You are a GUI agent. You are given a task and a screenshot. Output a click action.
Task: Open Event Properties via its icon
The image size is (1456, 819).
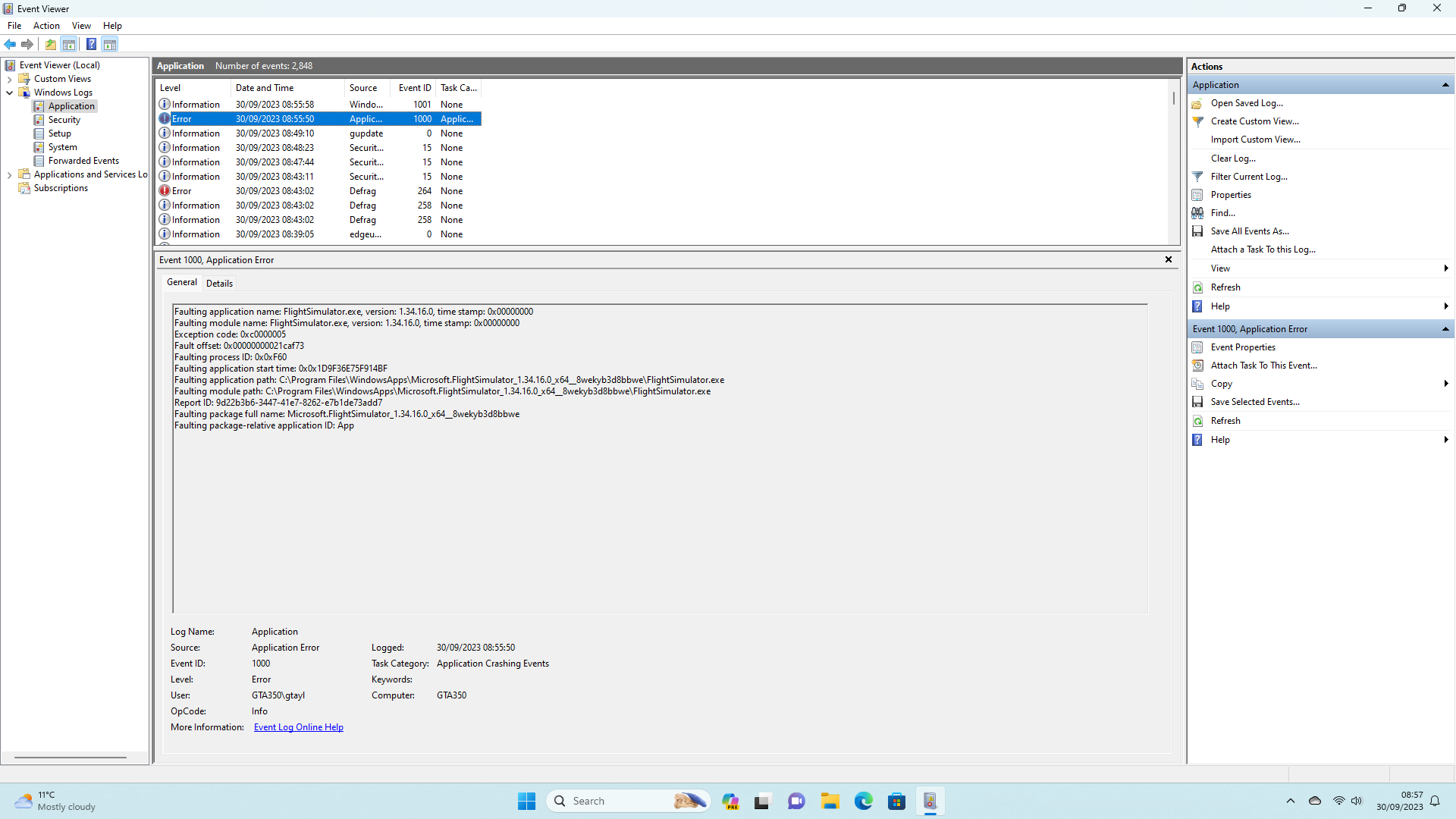pyautogui.click(x=1198, y=347)
